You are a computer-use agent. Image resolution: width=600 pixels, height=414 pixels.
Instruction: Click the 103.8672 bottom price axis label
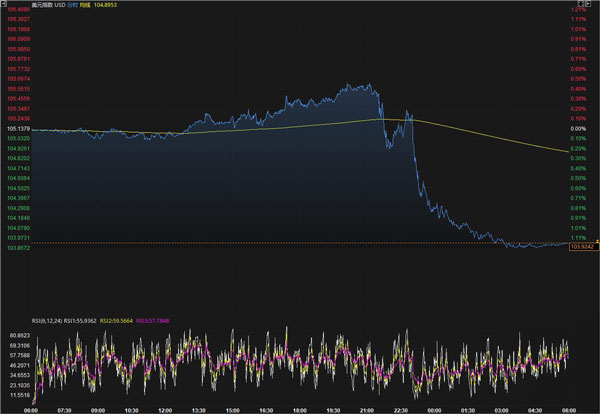(17, 247)
